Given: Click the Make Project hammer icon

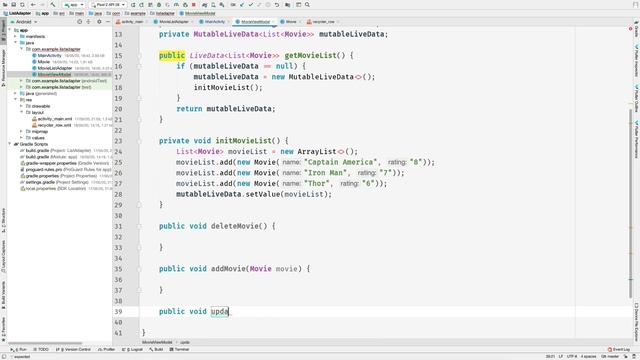Looking at the screenshot, I should coord(53,5).
